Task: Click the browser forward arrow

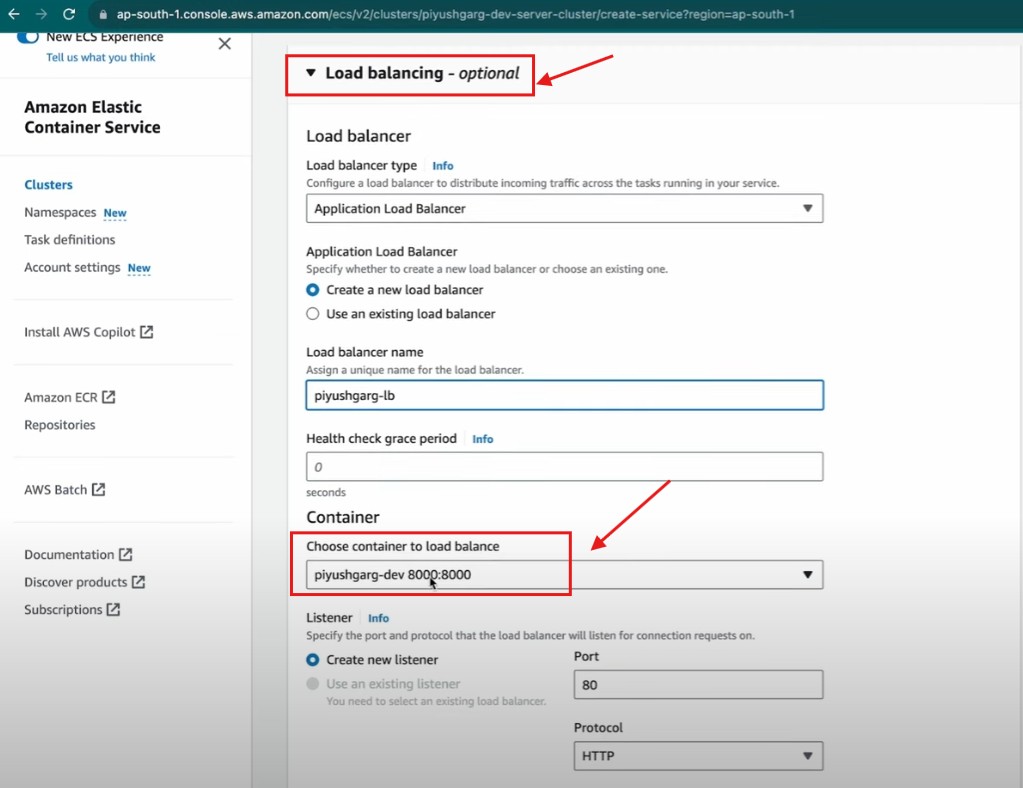Action: click(41, 15)
